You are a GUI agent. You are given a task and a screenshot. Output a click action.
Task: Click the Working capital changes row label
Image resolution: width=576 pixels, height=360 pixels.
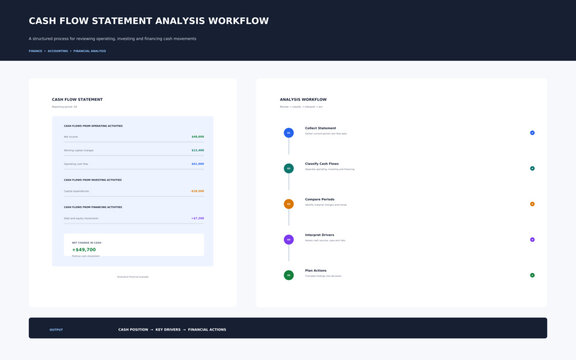point(79,150)
